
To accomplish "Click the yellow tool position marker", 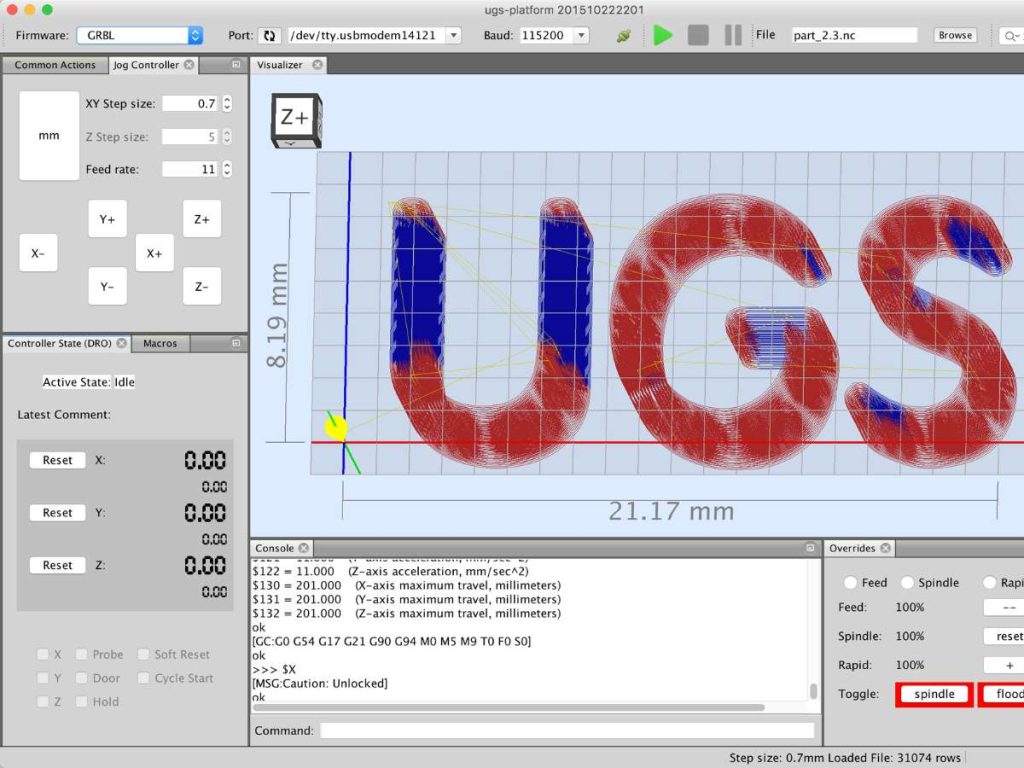I will [336, 428].
